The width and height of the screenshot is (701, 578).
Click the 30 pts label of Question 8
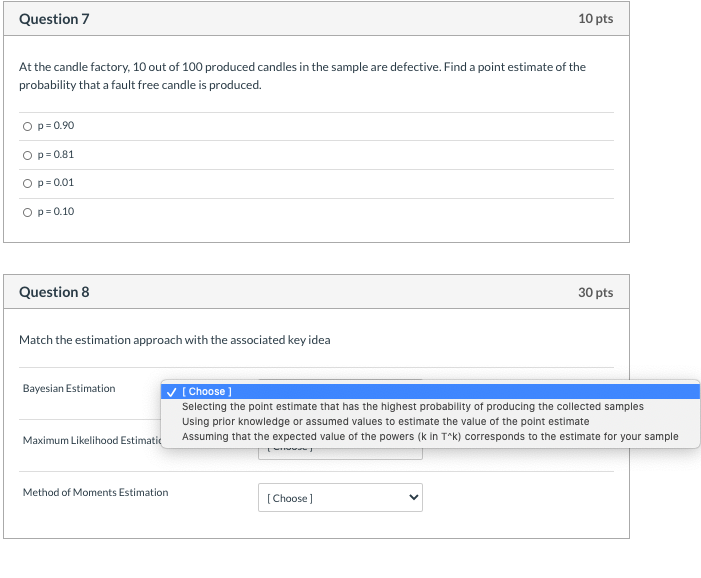tap(595, 292)
